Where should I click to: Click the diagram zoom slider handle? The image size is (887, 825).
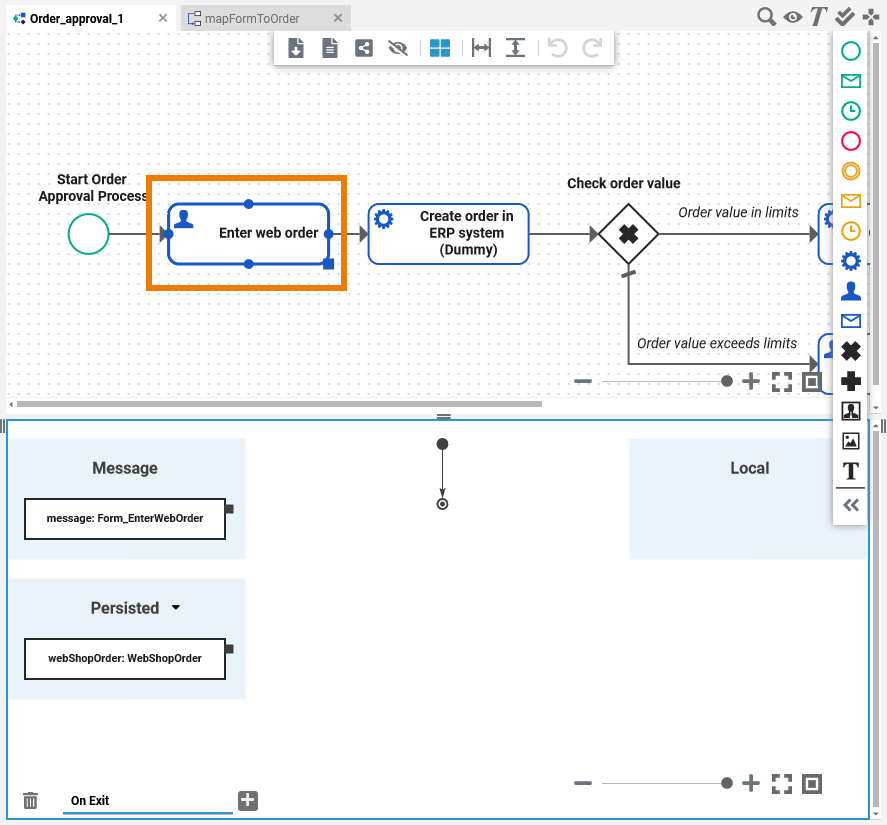coord(727,381)
